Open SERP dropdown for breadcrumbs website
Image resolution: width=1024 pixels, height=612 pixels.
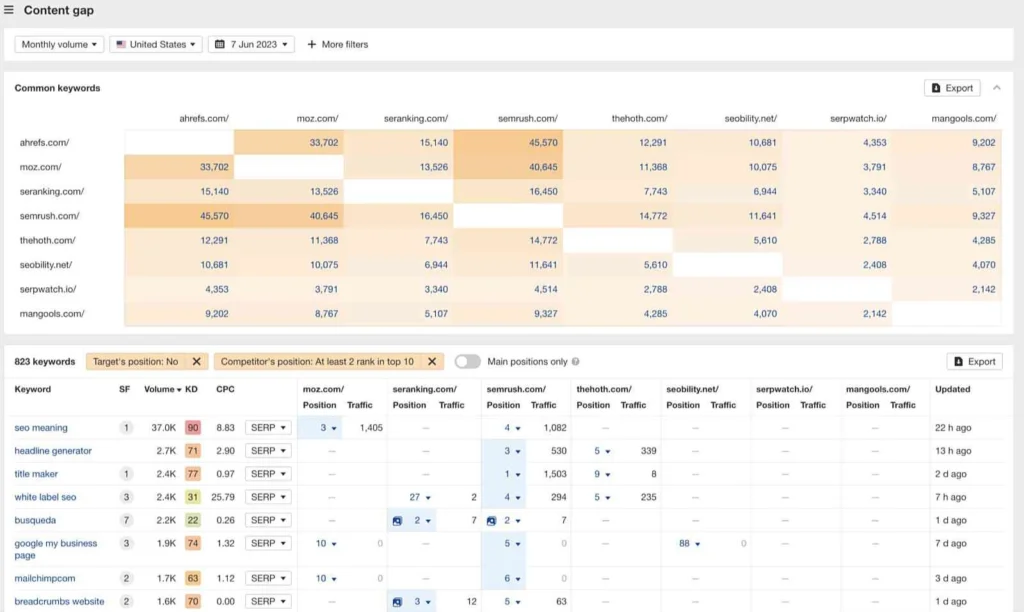pyautogui.click(x=268, y=602)
